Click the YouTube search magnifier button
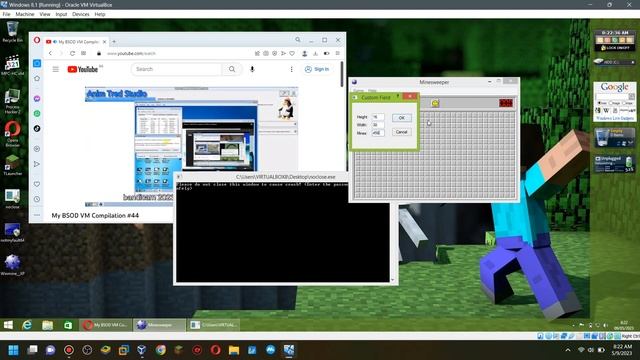The height and width of the screenshot is (360, 640). (232, 69)
